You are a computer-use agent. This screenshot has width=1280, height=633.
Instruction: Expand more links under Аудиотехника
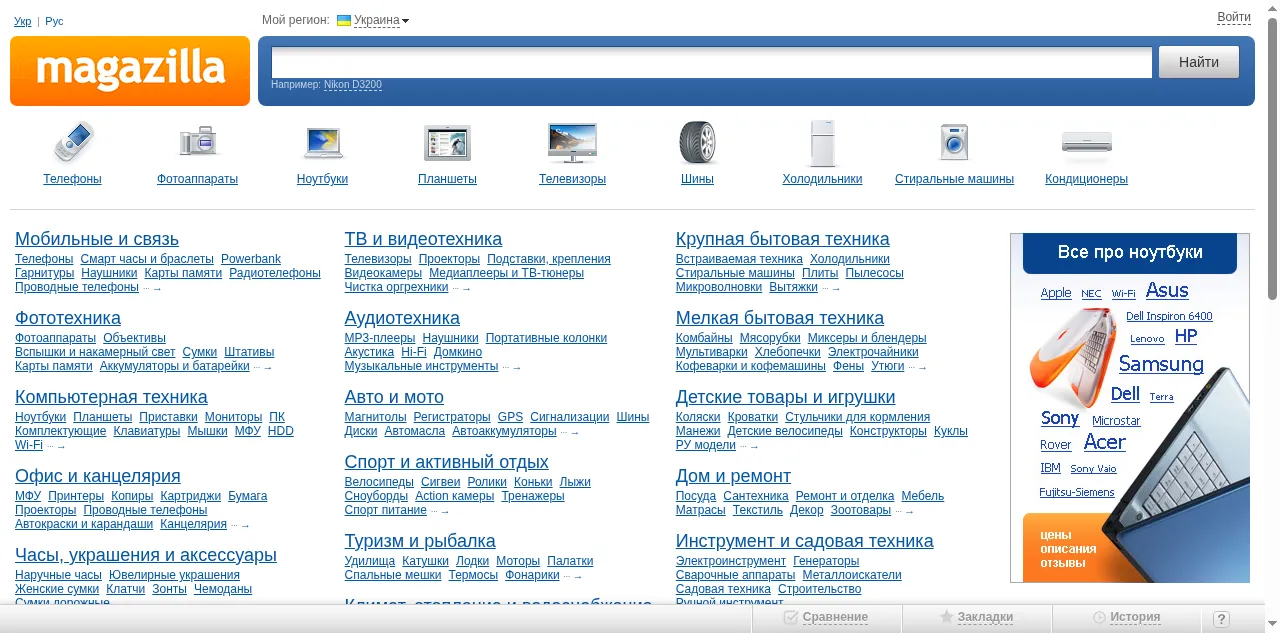(511, 367)
